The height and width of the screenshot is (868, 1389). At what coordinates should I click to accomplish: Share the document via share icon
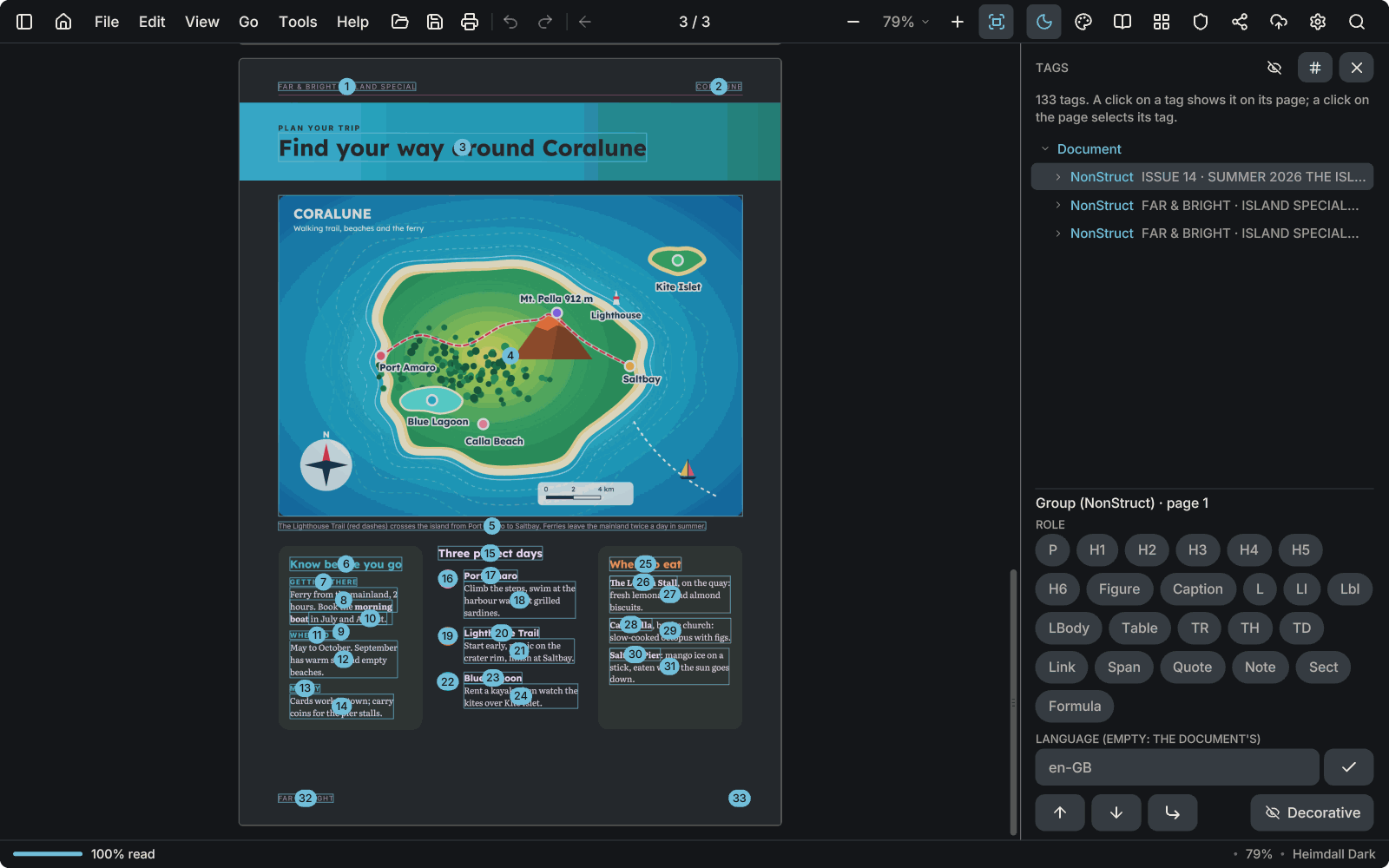click(1240, 22)
